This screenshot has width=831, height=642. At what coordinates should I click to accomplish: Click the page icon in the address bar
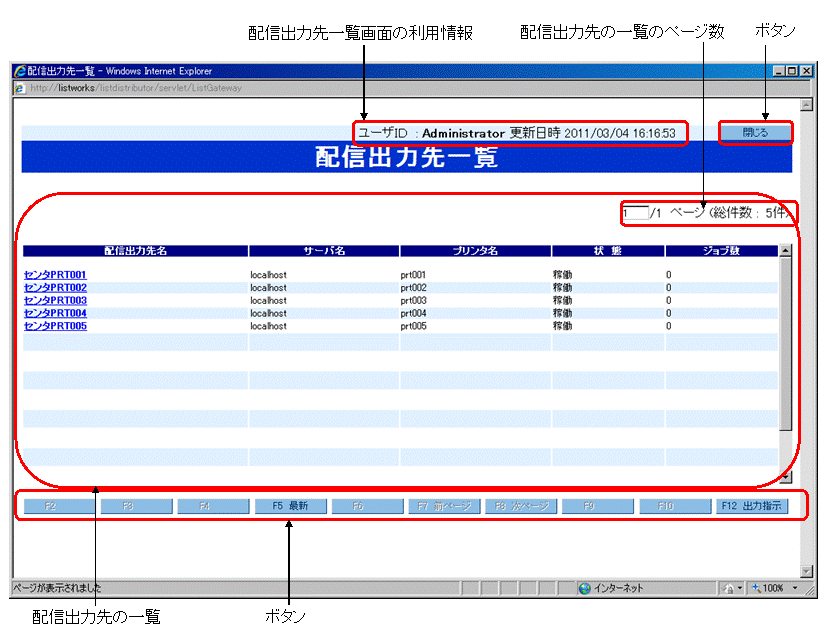click(x=20, y=88)
